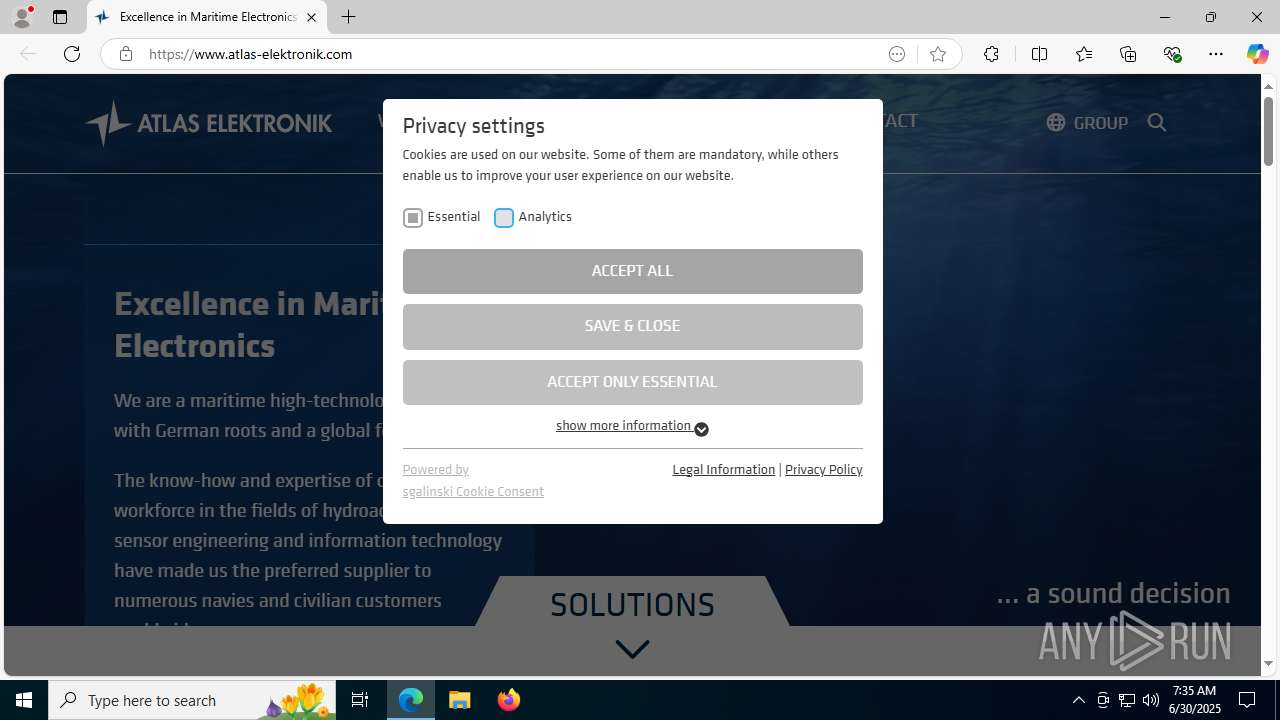This screenshot has height=720, width=1280.
Task: Click the browser profile avatar icon
Action: (22, 17)
